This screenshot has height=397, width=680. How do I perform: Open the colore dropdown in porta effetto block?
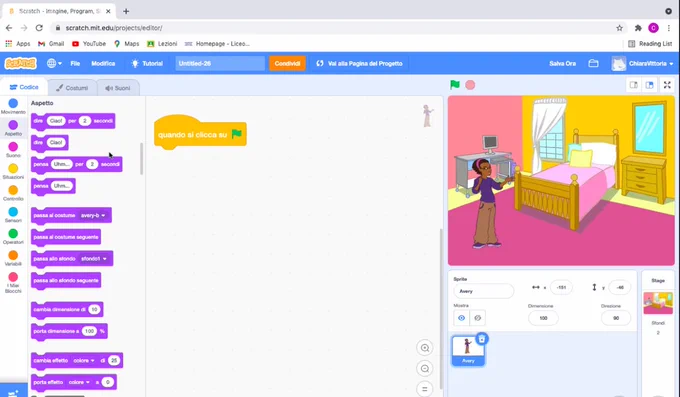[79, 382]
